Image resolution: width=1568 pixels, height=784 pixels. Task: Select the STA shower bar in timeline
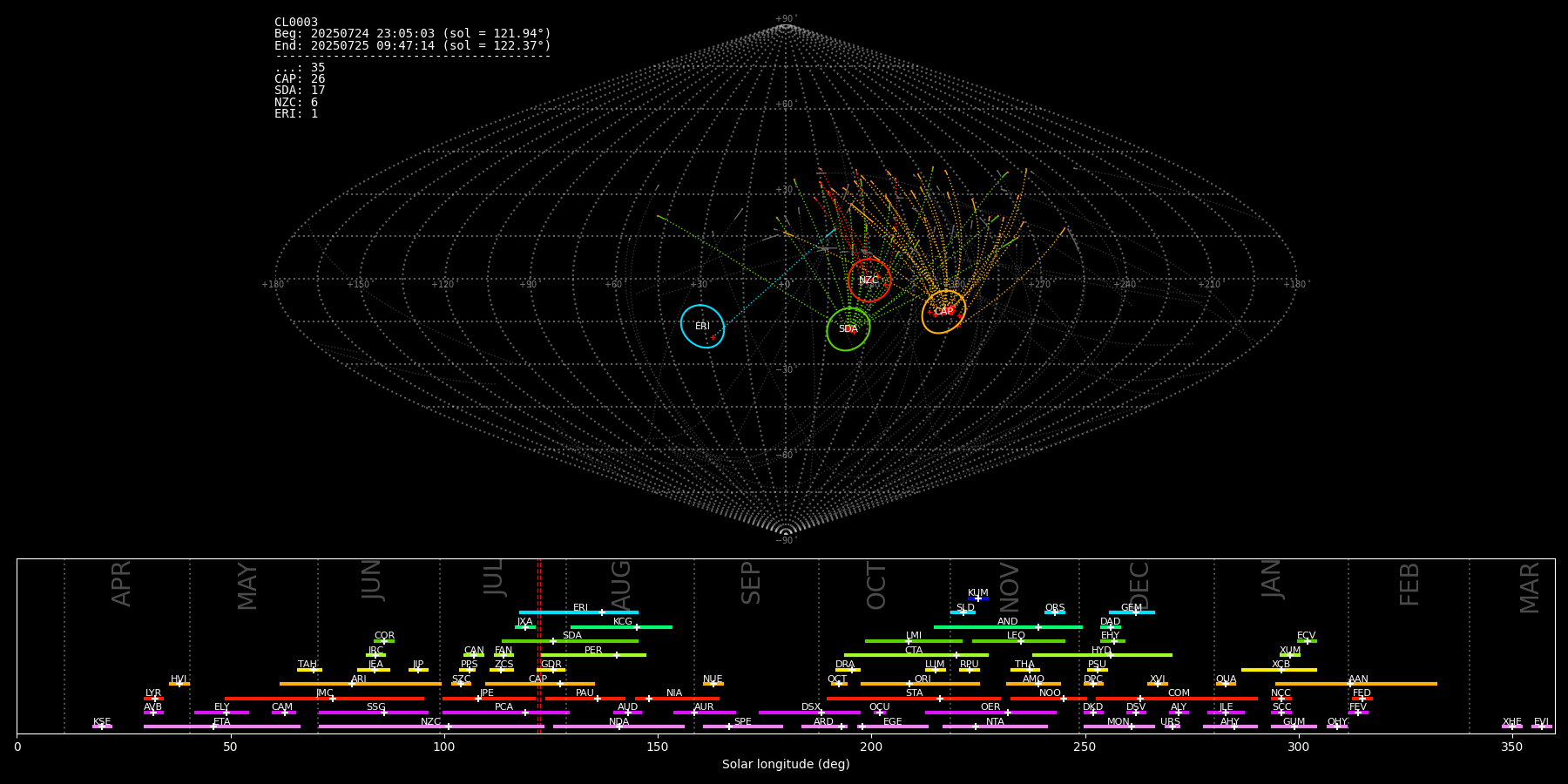pos(914,698)
